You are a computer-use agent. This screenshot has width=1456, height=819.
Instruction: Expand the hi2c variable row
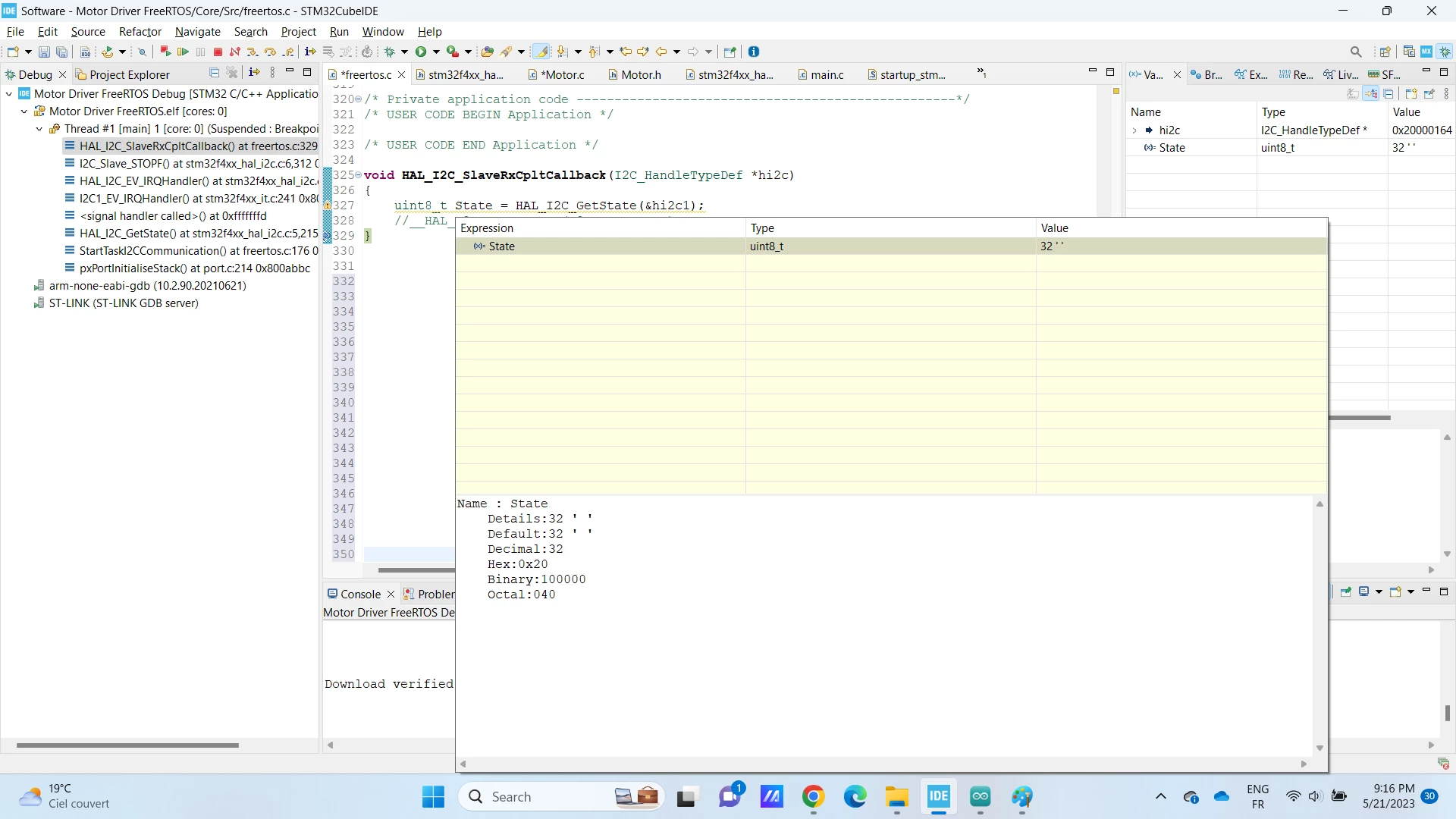pyautogui.click(x=1134, y=130)
